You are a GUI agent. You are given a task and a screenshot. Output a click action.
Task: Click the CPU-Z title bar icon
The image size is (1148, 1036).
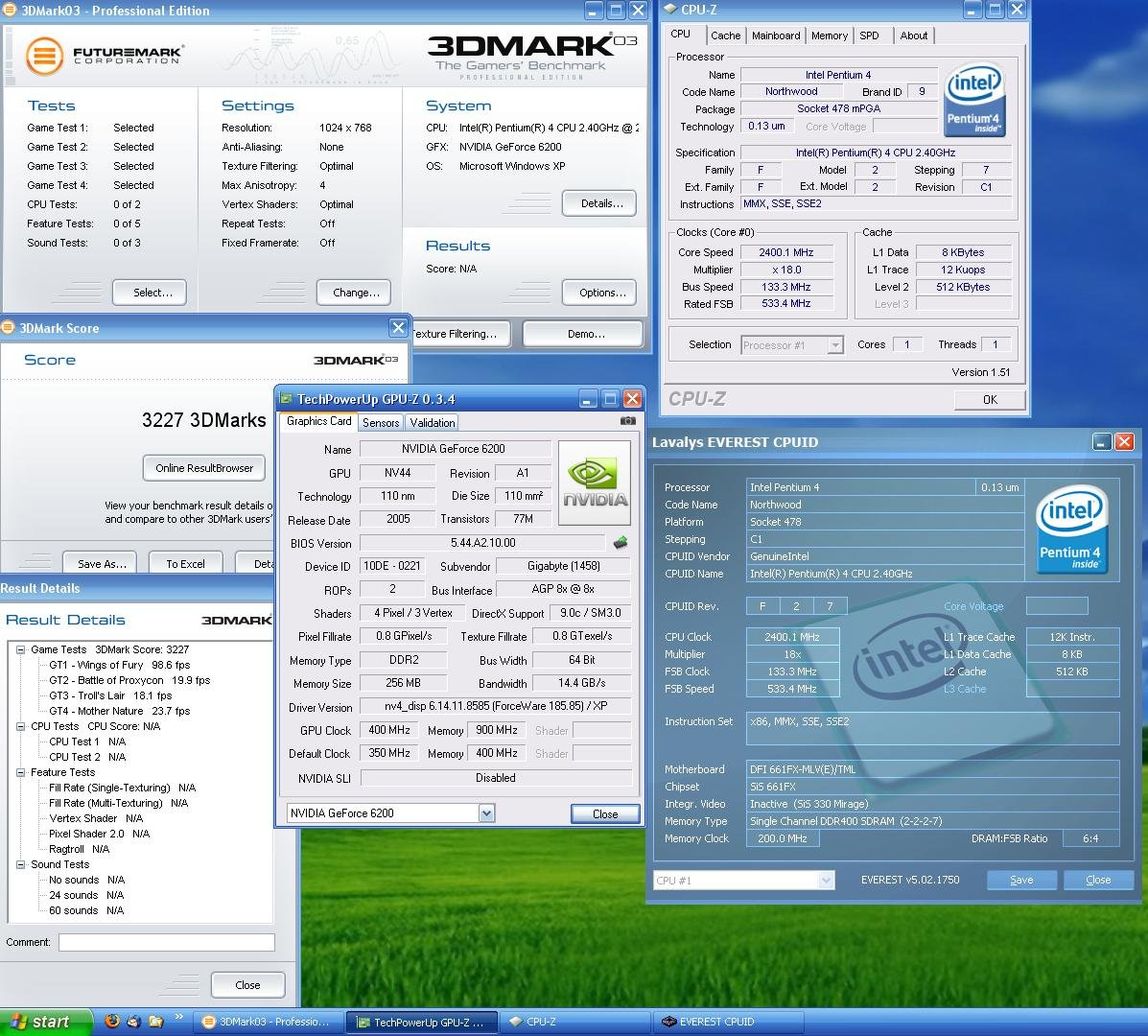670,10
